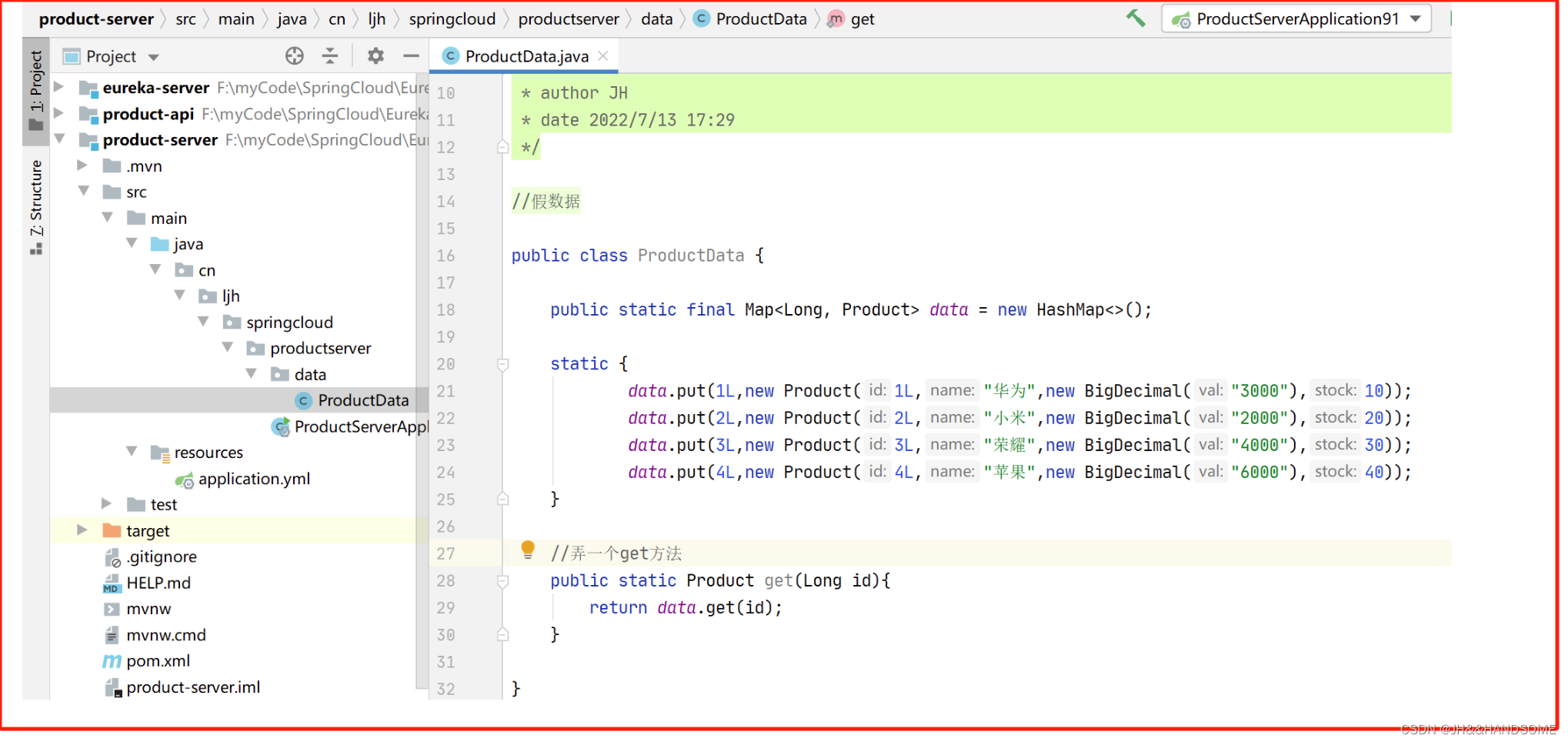Viewport: 1568px width, 742px height.
Task: Expand the test folder
Action: pyautogui.click(x=108, y=504)
